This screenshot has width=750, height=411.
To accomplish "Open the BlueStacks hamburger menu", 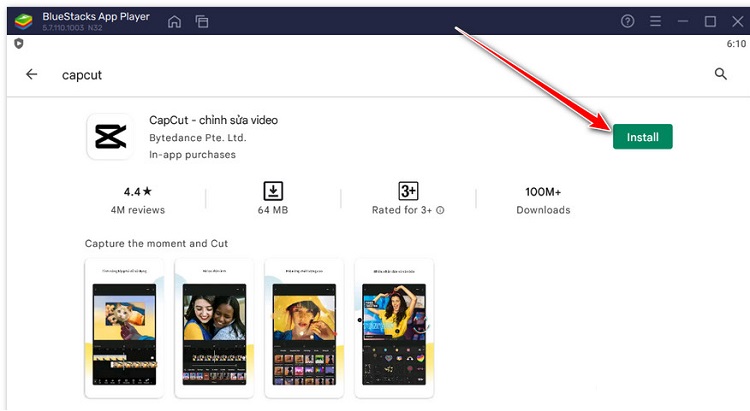I will click(x=655, y=21).
